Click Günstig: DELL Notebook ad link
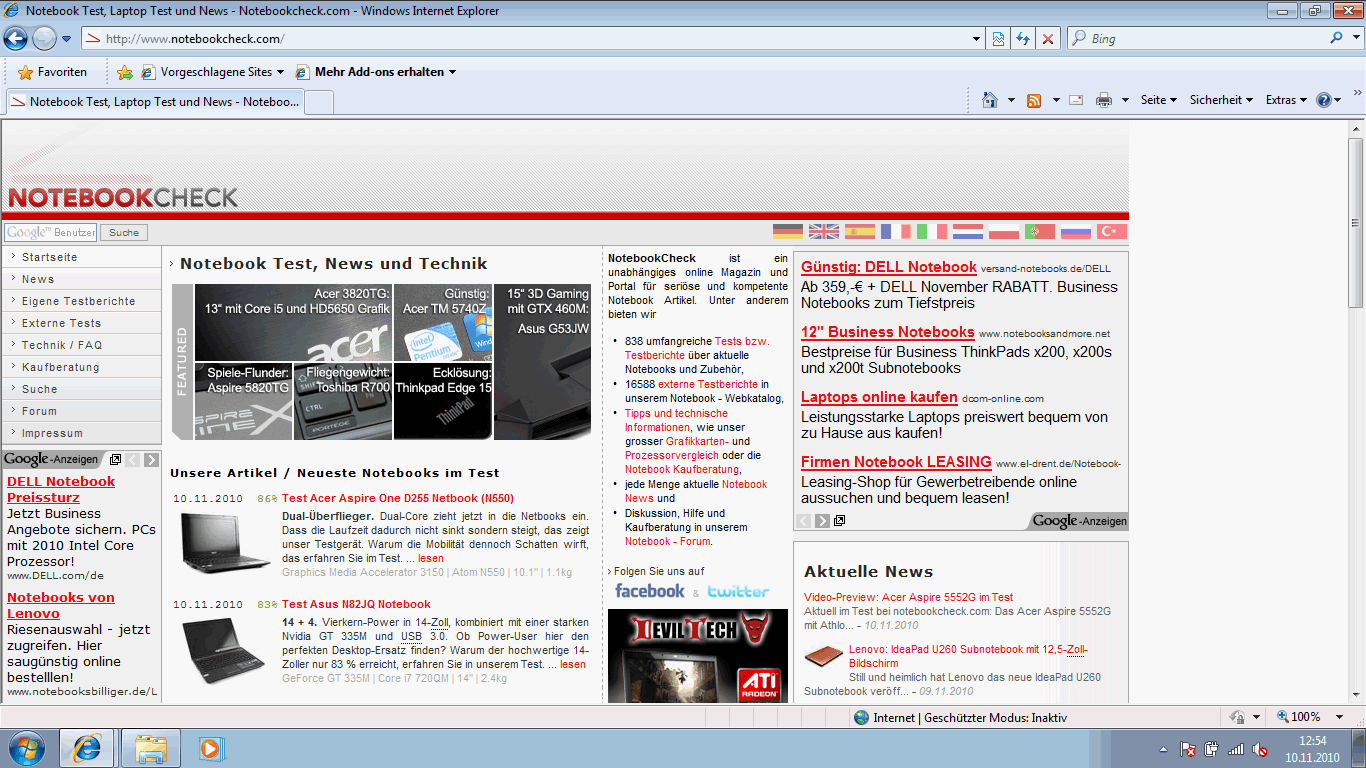The height and width of the screenshot is (768, 1366). [889, 267]
